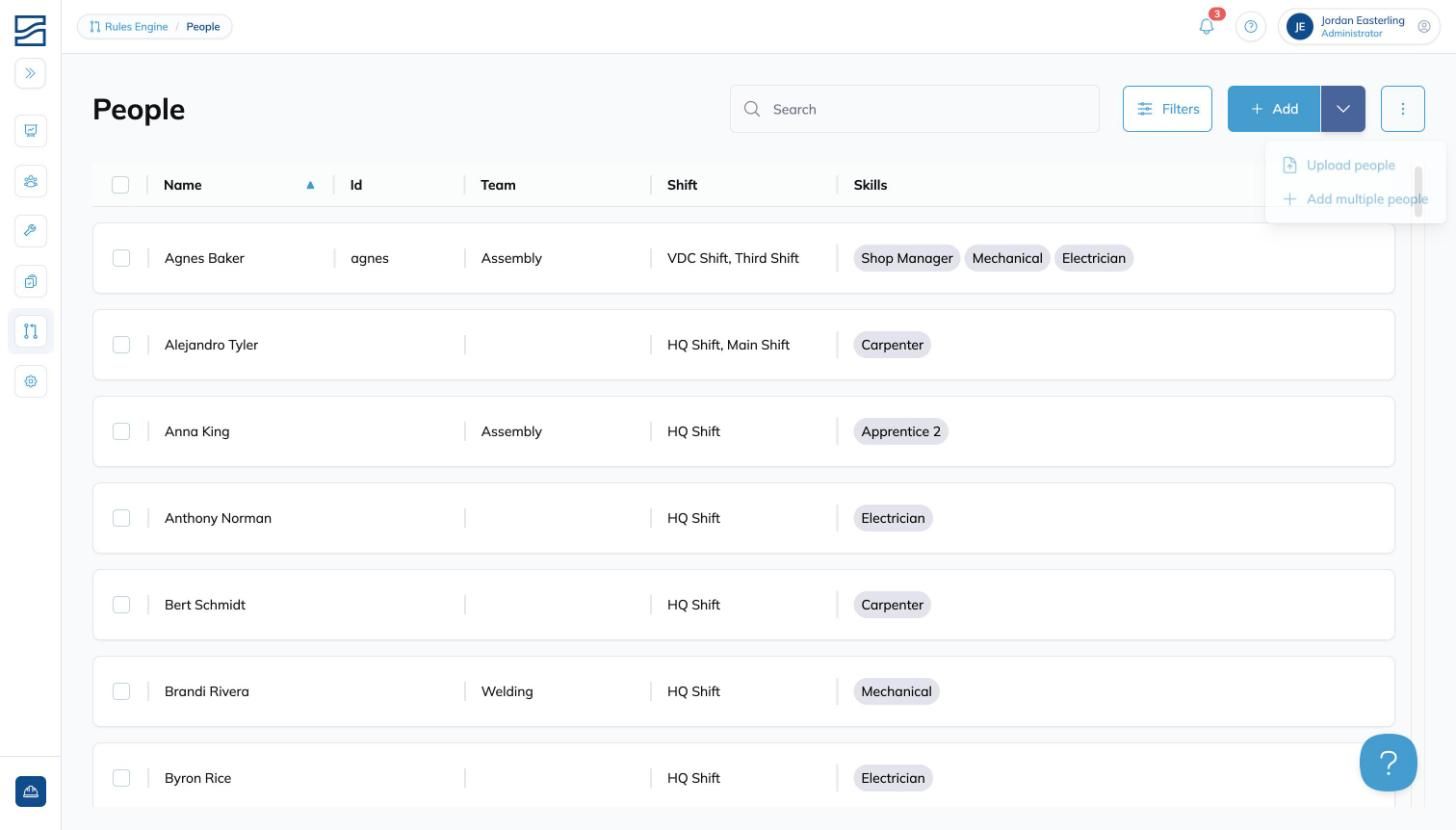Click the Apprentice 2 skill tag

(901, 431)
